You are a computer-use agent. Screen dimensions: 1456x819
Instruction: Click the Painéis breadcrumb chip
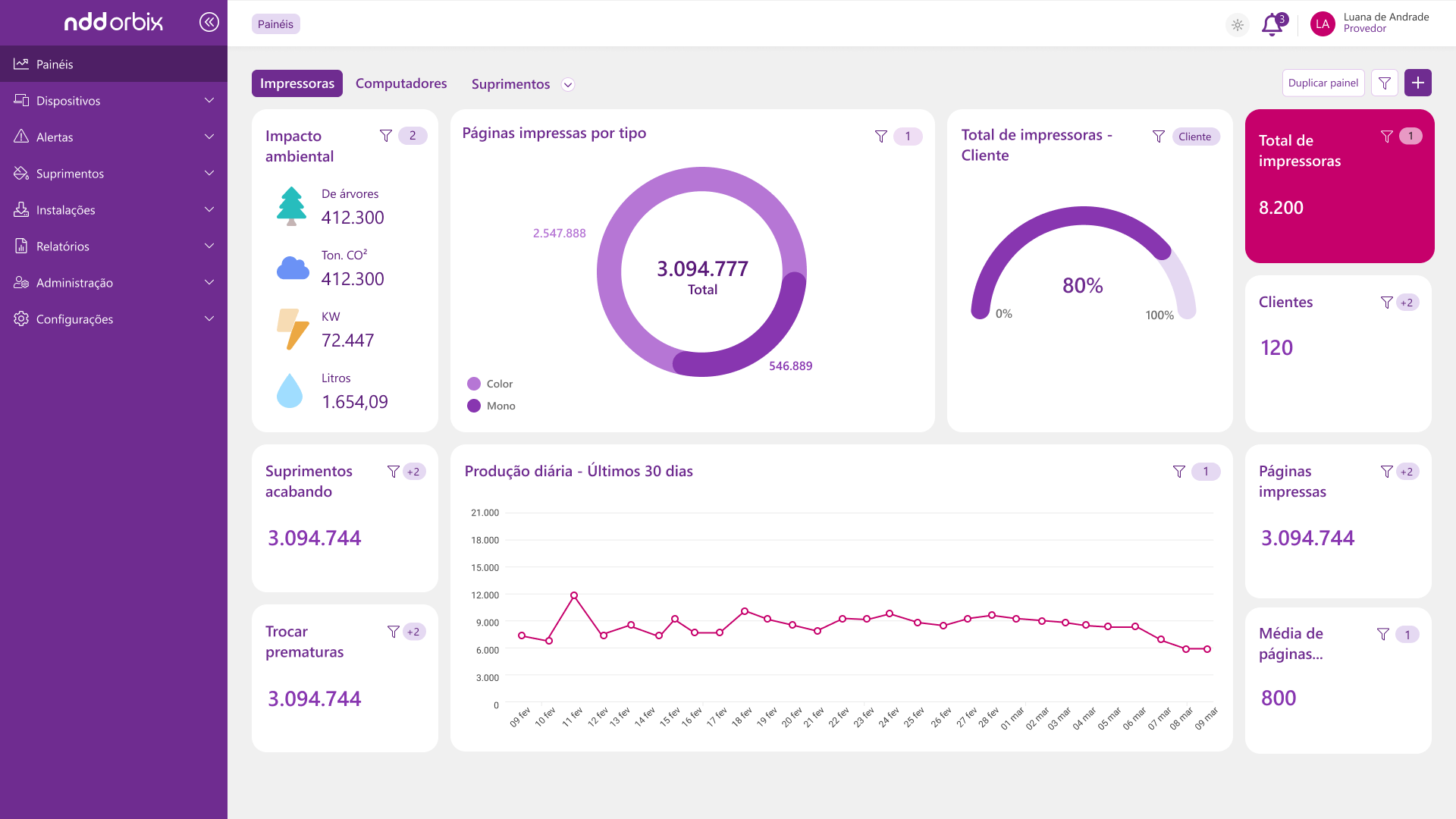tap(275, 24)
